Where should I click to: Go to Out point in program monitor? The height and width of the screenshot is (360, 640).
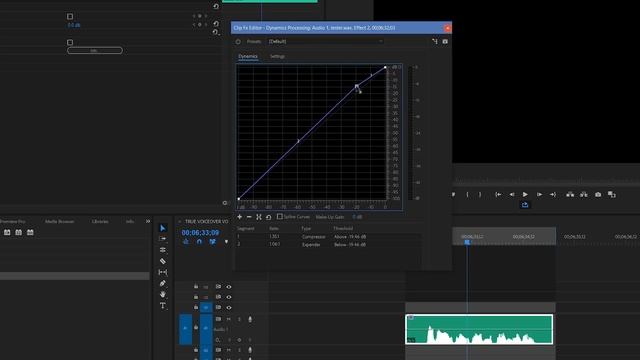pyautogui.click(x=553, y=195)
